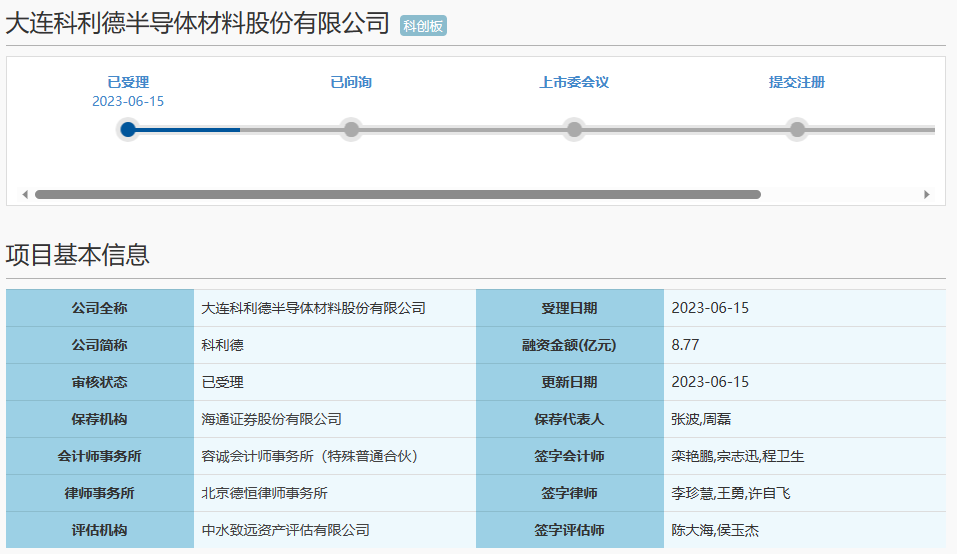Select the 上市委会议 timeline node

(574, 129)
